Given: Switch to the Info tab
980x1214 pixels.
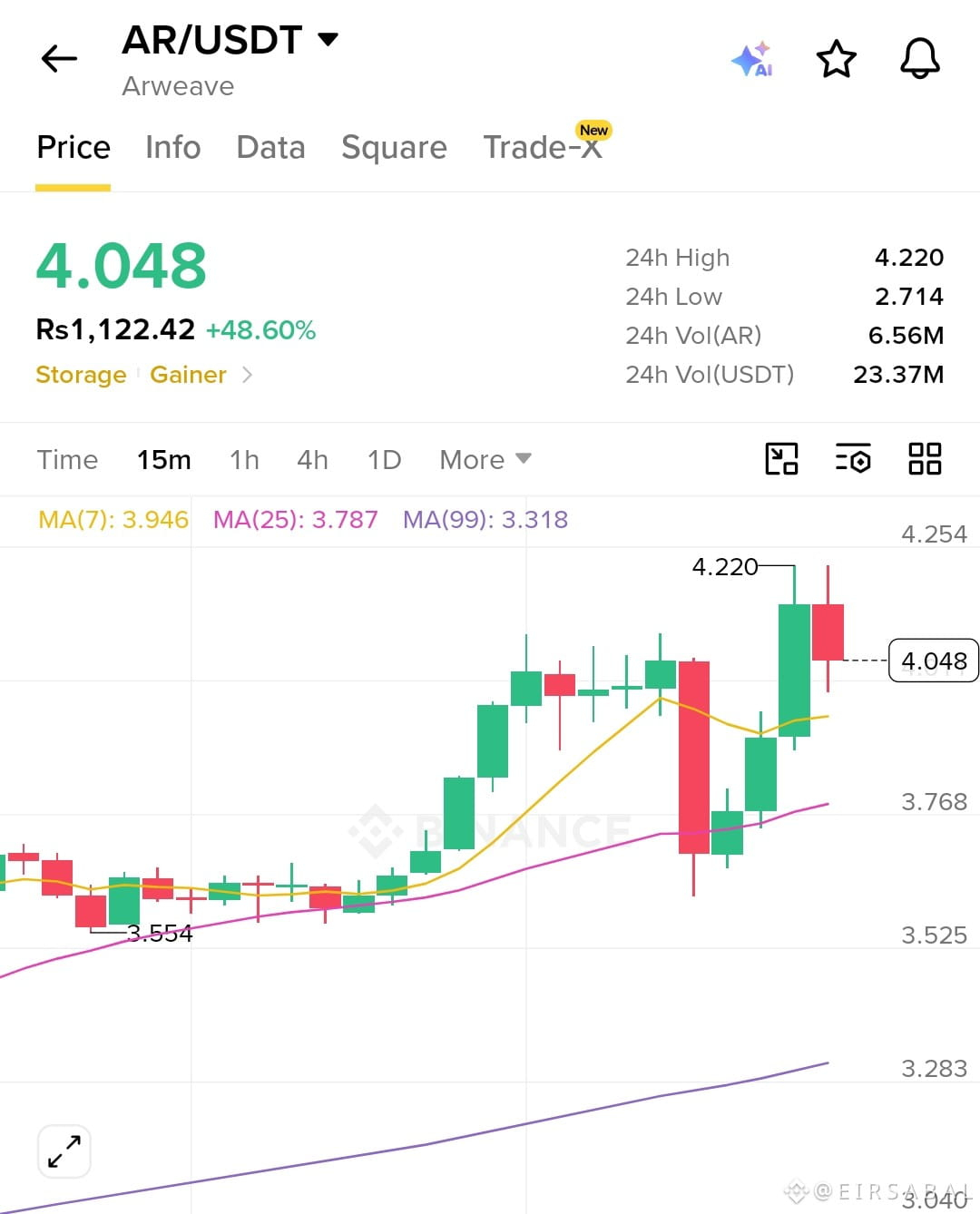Looking at the screenshot, I should [x=173, y=147].
